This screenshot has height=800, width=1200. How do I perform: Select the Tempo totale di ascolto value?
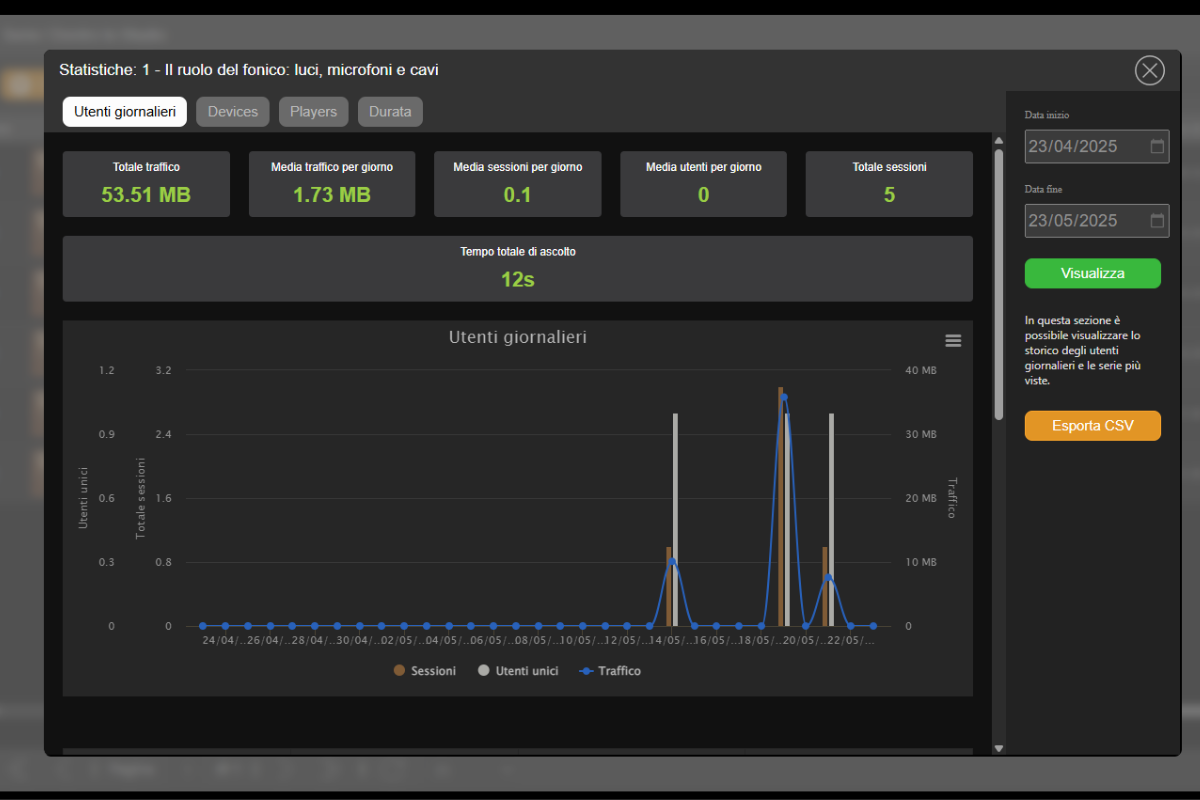click(518, 279)
